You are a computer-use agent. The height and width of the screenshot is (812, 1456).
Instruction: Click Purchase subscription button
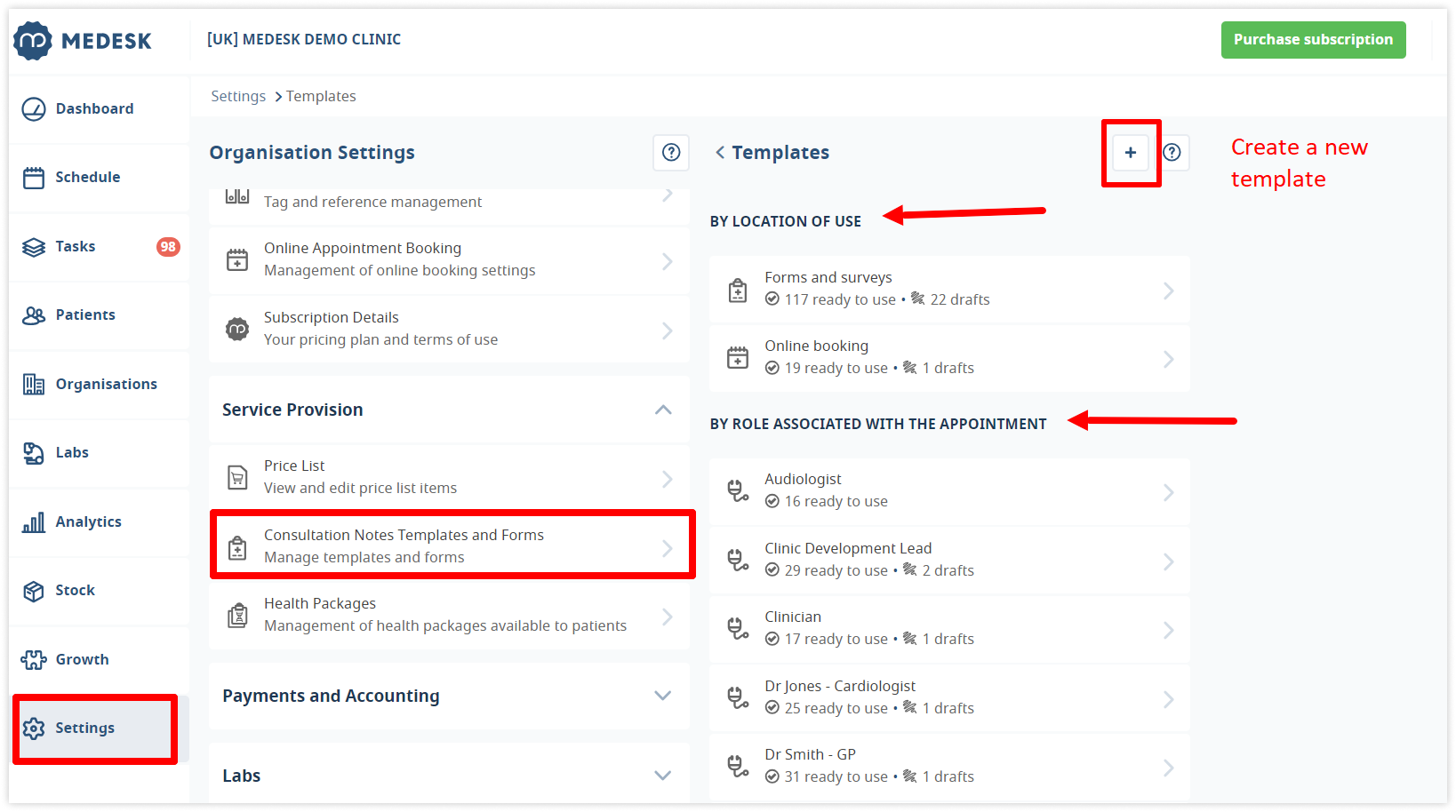point(1313,40)
